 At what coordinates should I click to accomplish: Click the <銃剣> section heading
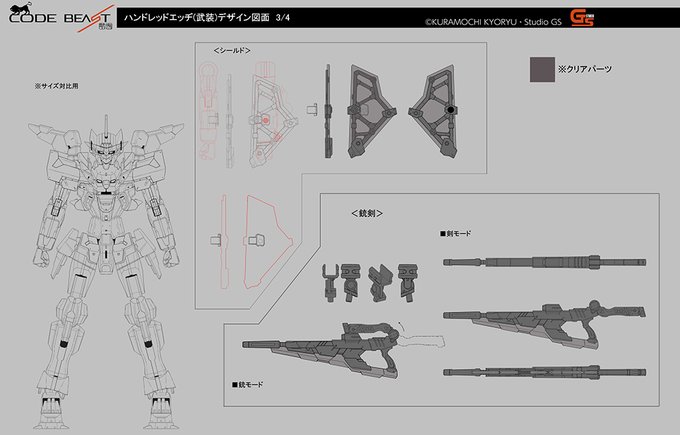coord(367,213)
